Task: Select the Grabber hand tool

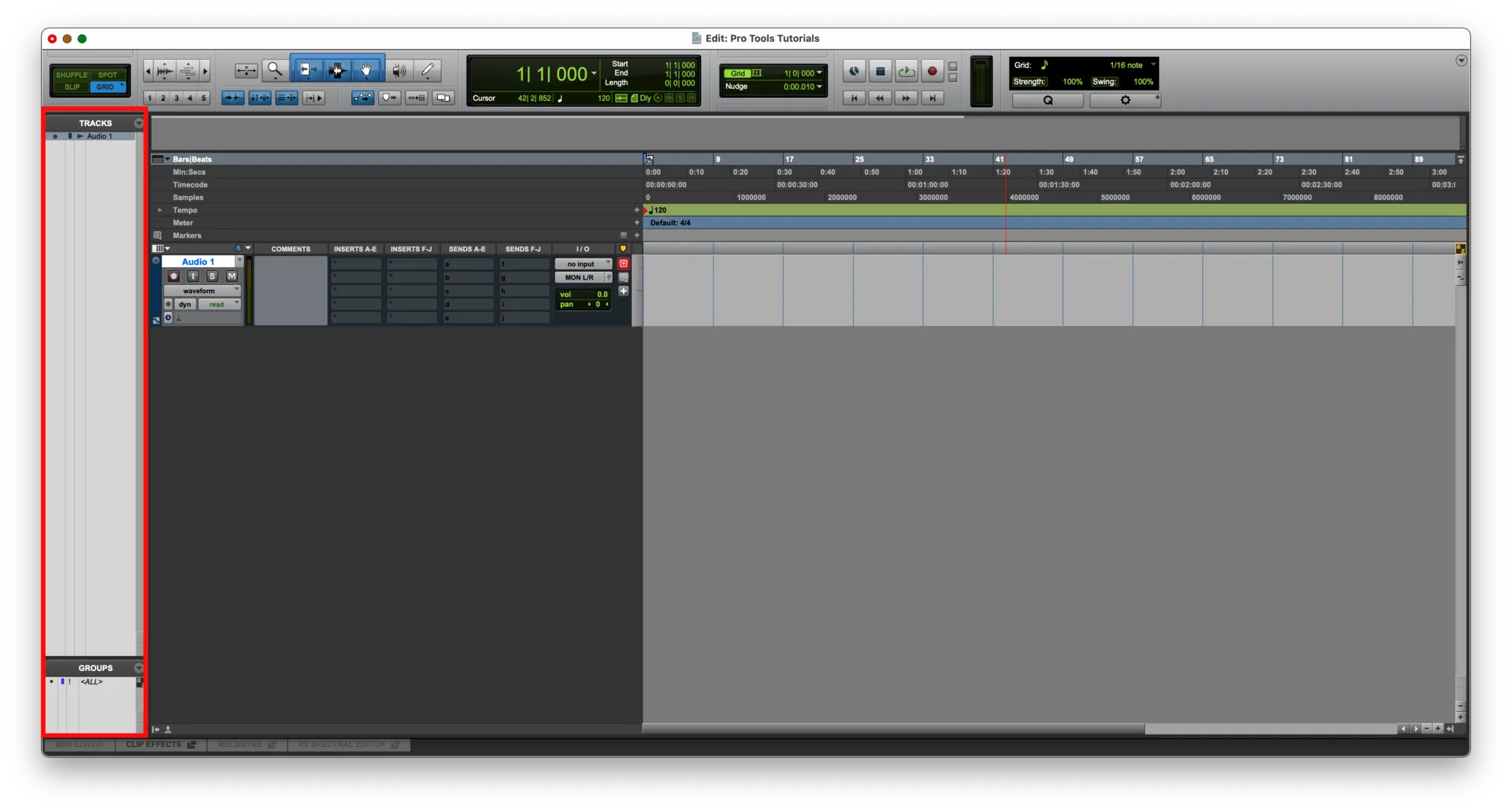Action: pos(365,70)
